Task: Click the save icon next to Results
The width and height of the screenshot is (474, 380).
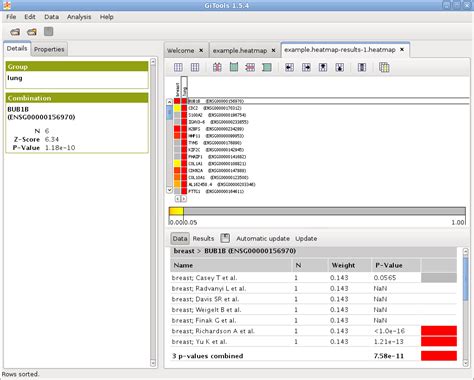Action: [225, 238]
